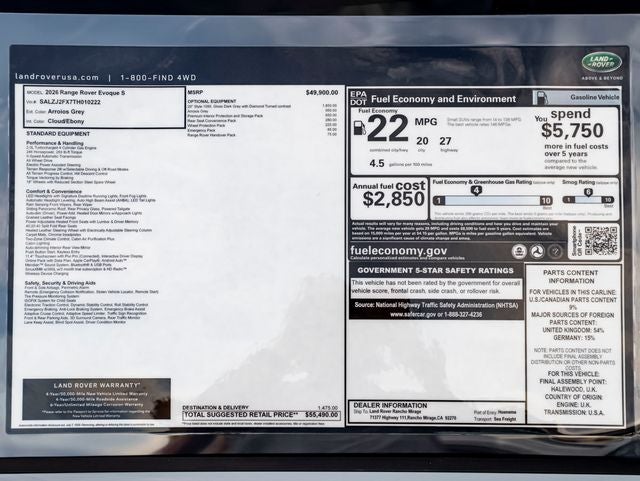The width and height of the screenshot is (640, 481).
Task: Click the 27 highway MPG value
Action: tap(445, 141)
